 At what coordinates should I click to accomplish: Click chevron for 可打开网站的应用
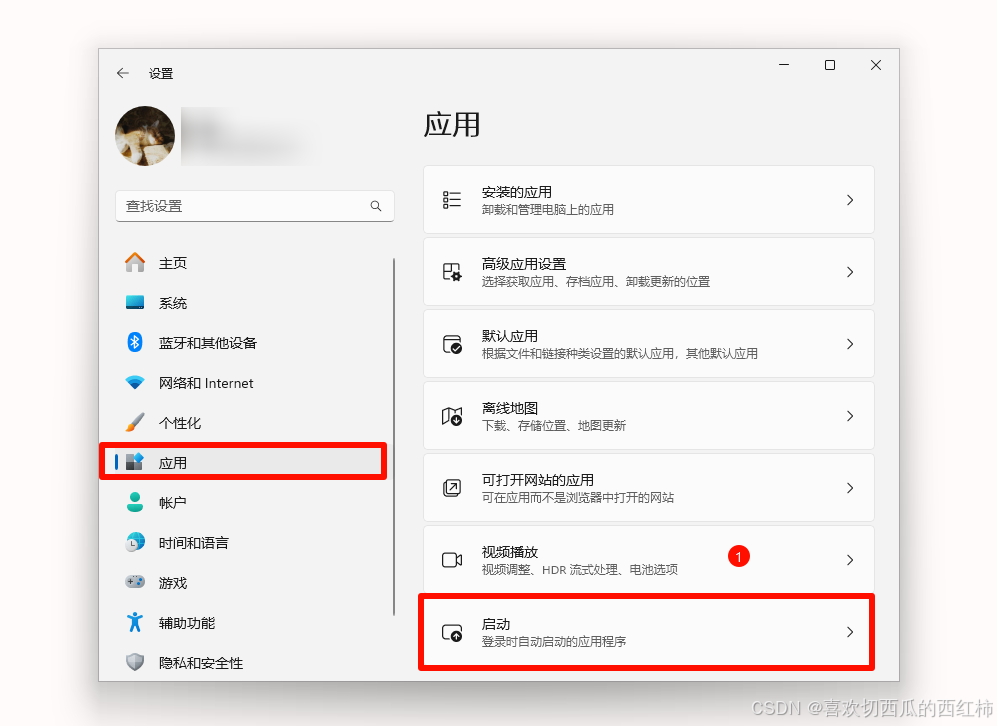click(x=850, y=488)
